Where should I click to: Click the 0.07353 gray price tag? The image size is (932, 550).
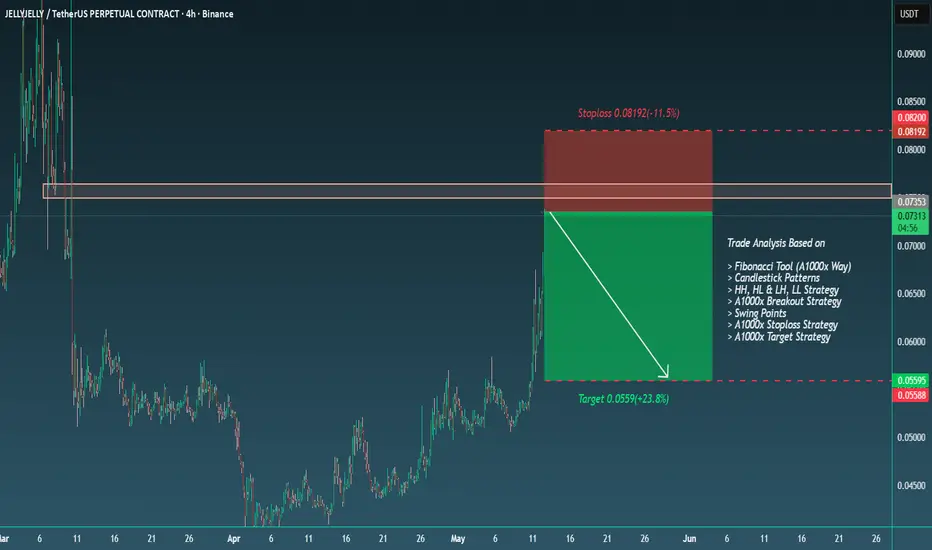[911, 202]
